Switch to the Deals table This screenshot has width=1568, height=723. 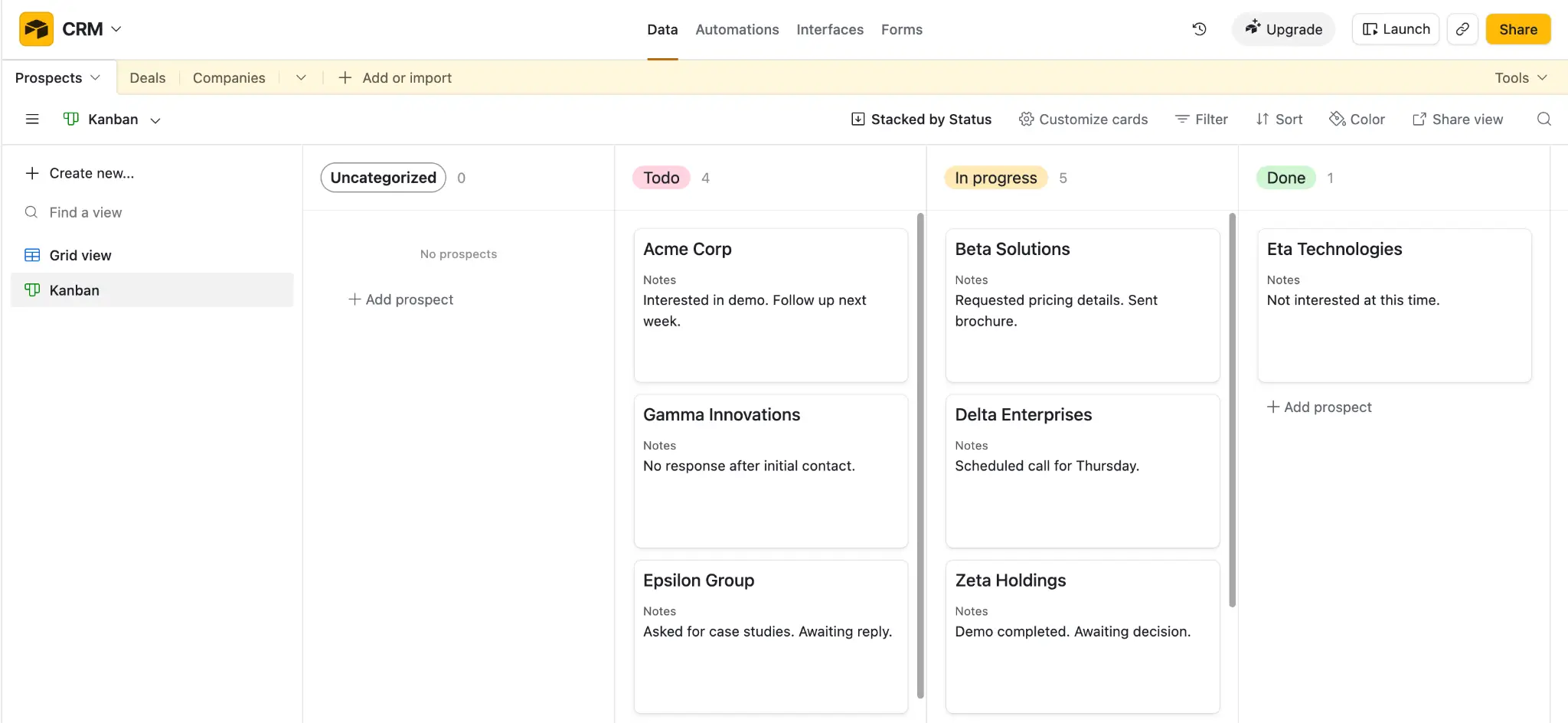point(148,77)
